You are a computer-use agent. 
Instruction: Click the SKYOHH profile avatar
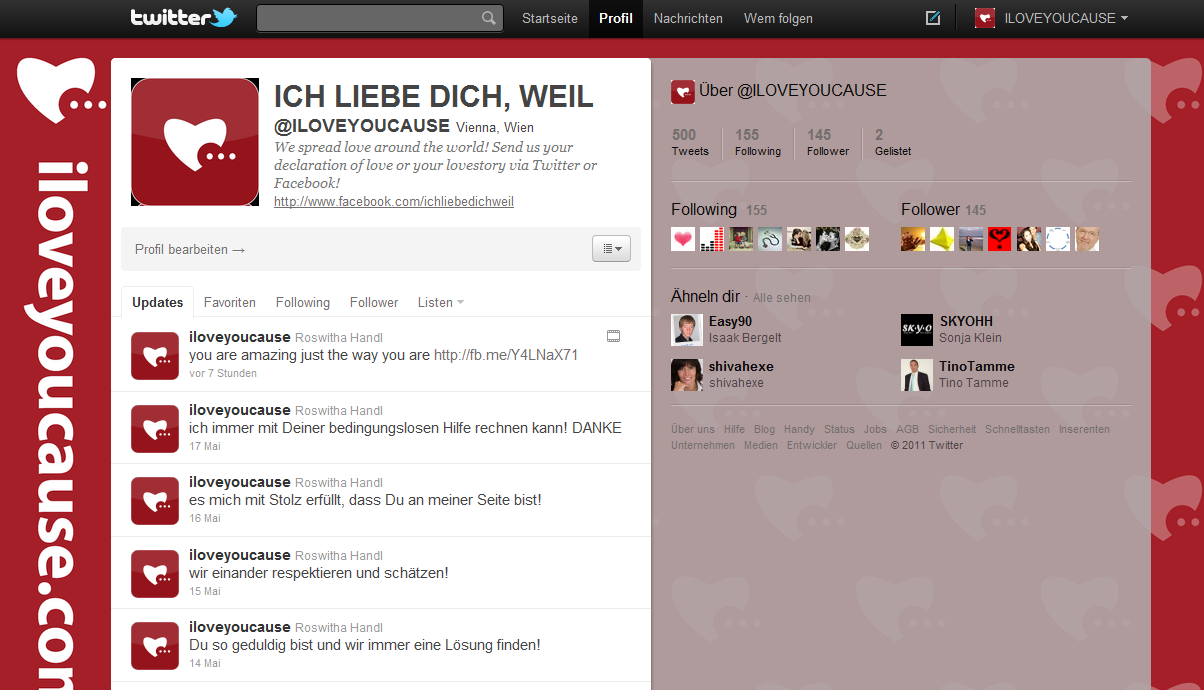917,330
